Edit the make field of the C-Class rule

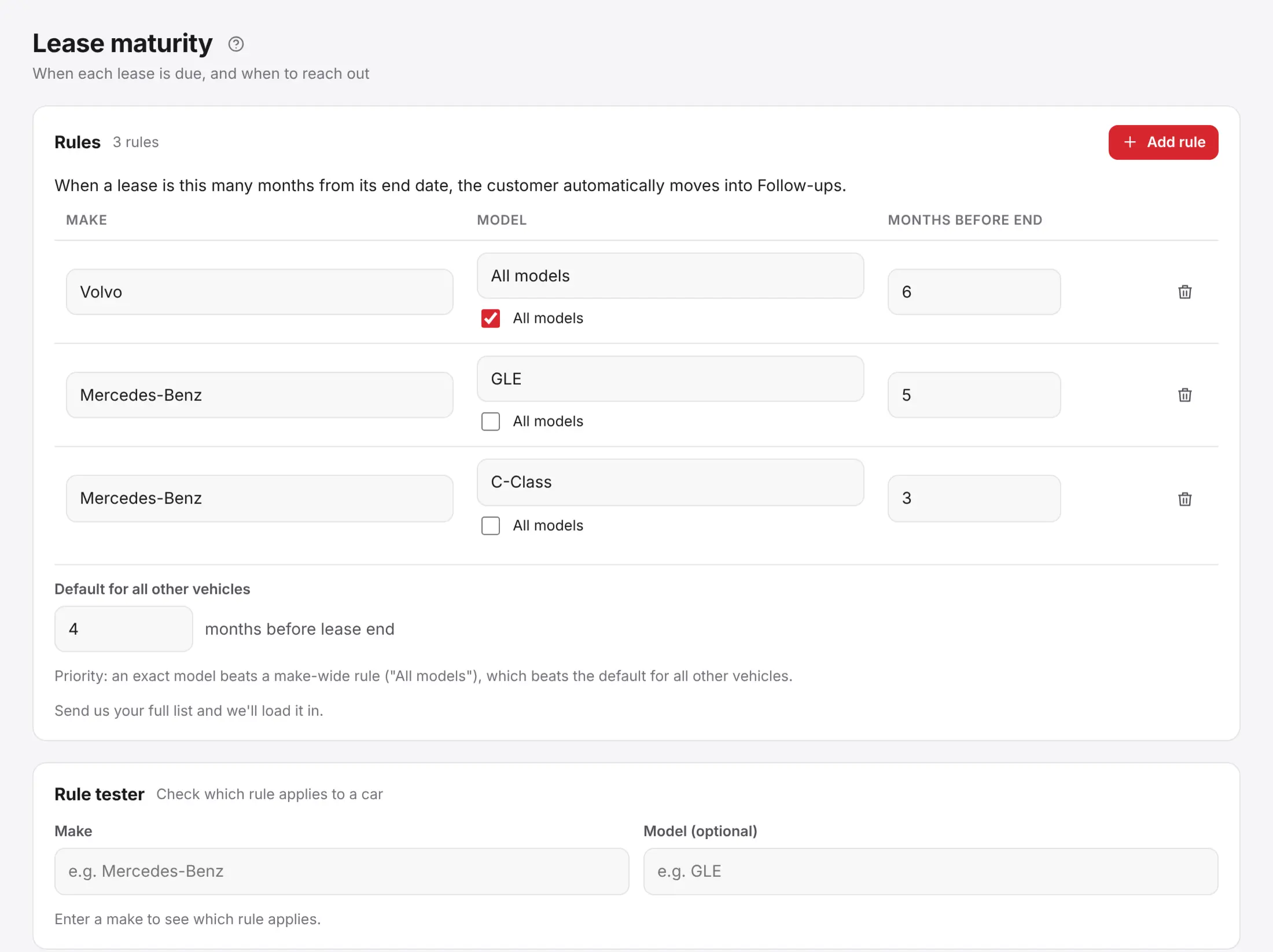(259, 498)
